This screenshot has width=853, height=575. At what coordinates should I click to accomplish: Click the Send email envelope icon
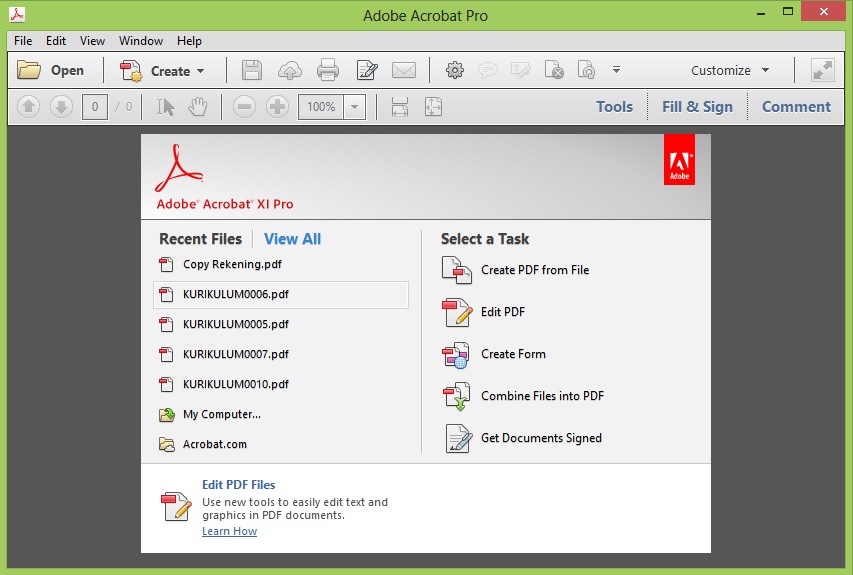(x=404, y=70)
